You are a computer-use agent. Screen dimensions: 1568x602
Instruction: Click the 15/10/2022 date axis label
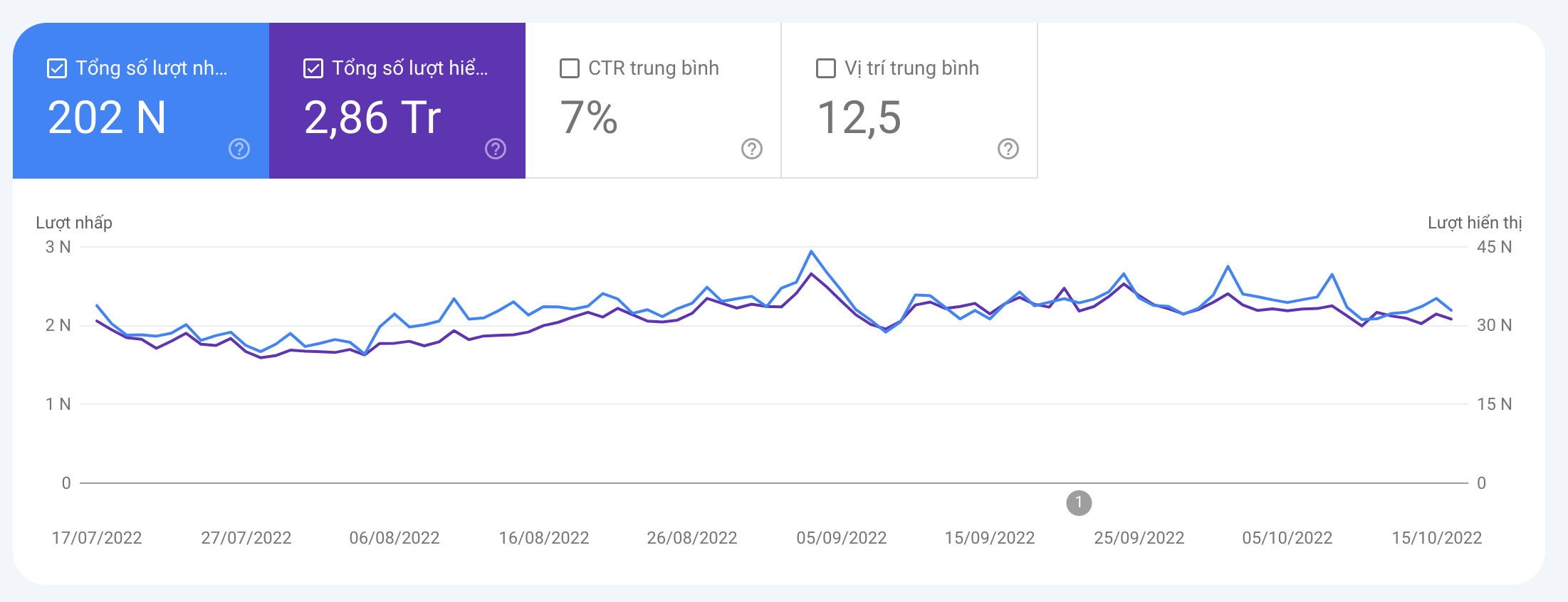(x=1437, y=538)
